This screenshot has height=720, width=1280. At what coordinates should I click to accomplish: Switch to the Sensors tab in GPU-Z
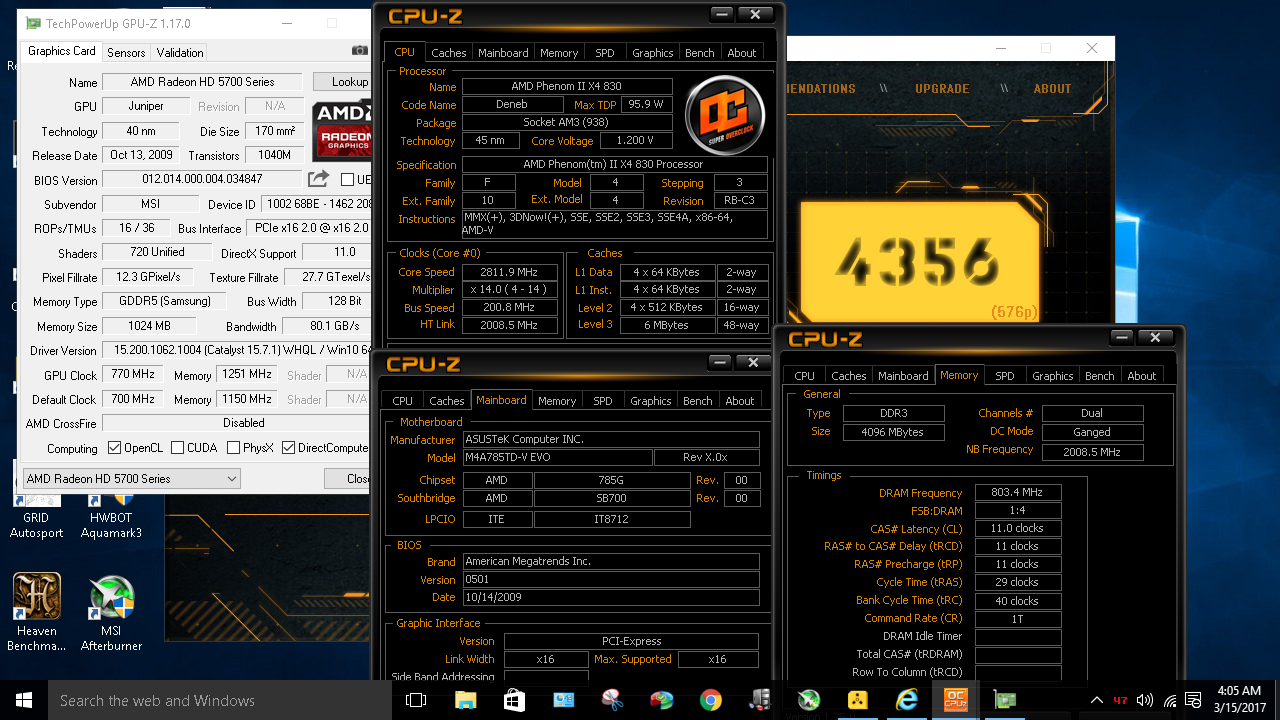pyautogui.click(x=126, y=53)
